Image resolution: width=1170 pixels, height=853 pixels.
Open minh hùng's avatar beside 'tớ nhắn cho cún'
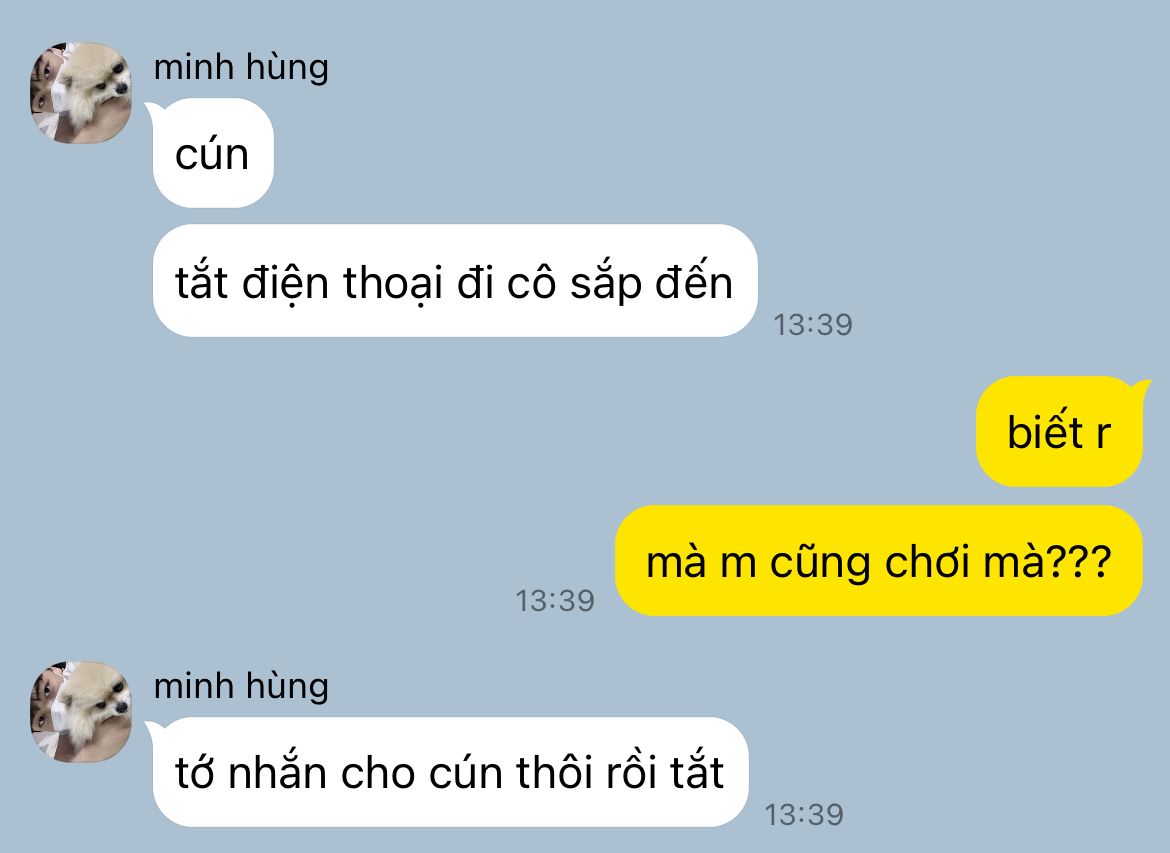coord(81,712)
